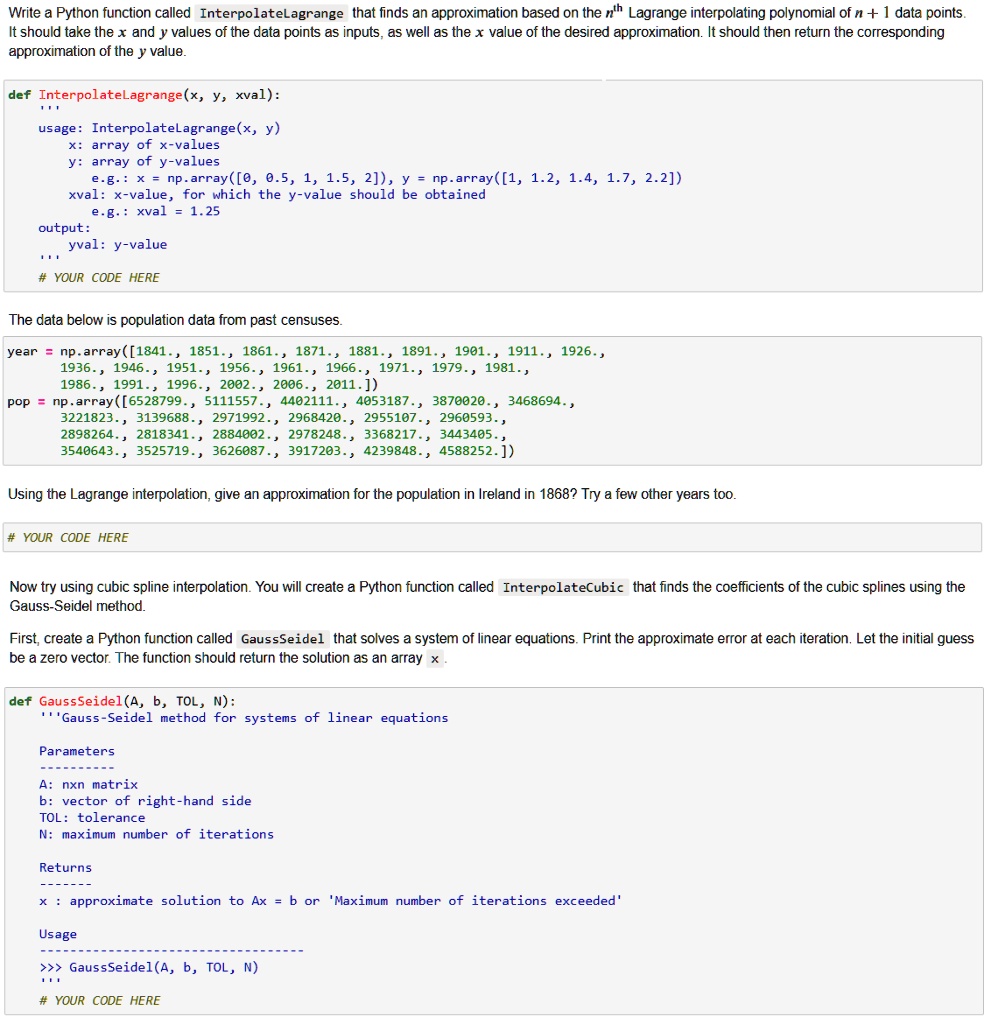988x1019 pixels.
Task: Click the 'A: nxn matrix' parameter line
Action: pyautogui.click(x=88, y=784)
